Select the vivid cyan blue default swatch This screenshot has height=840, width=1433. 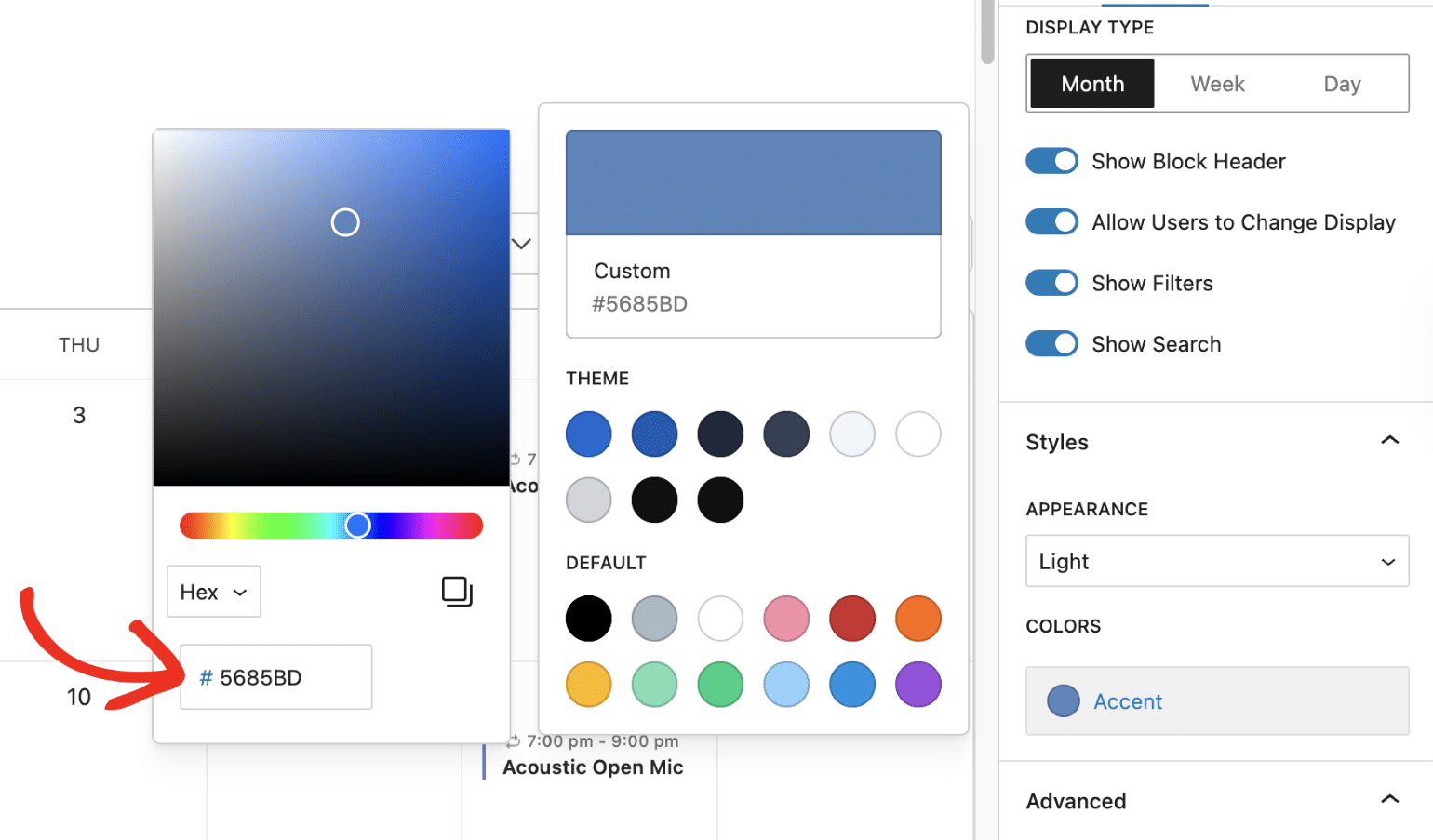[x=852, y=685]
